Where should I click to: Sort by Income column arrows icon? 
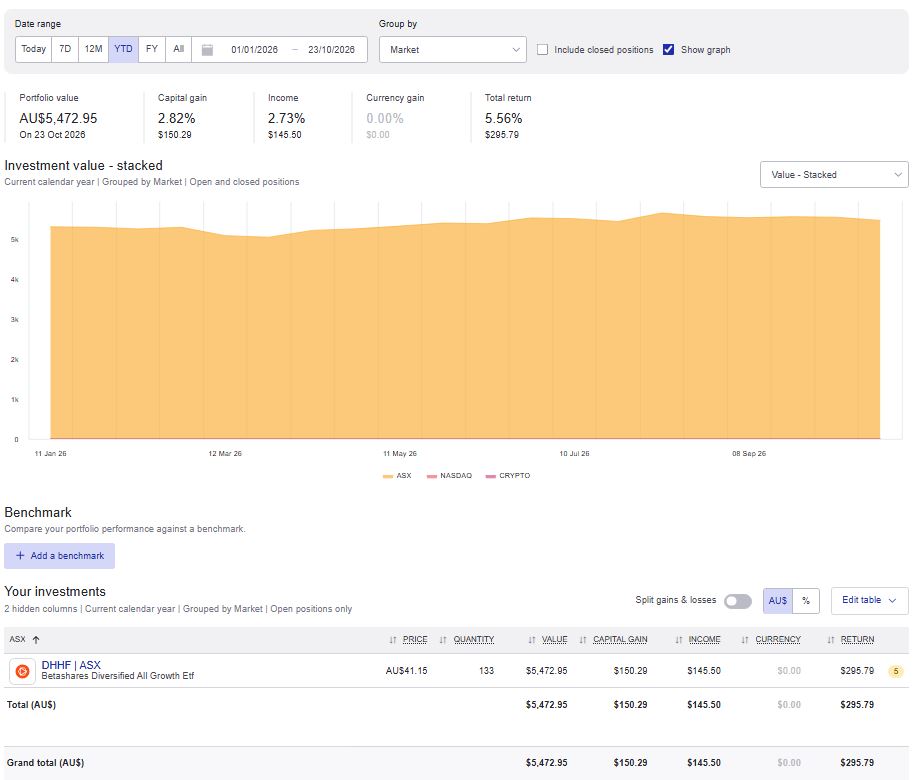679,640
